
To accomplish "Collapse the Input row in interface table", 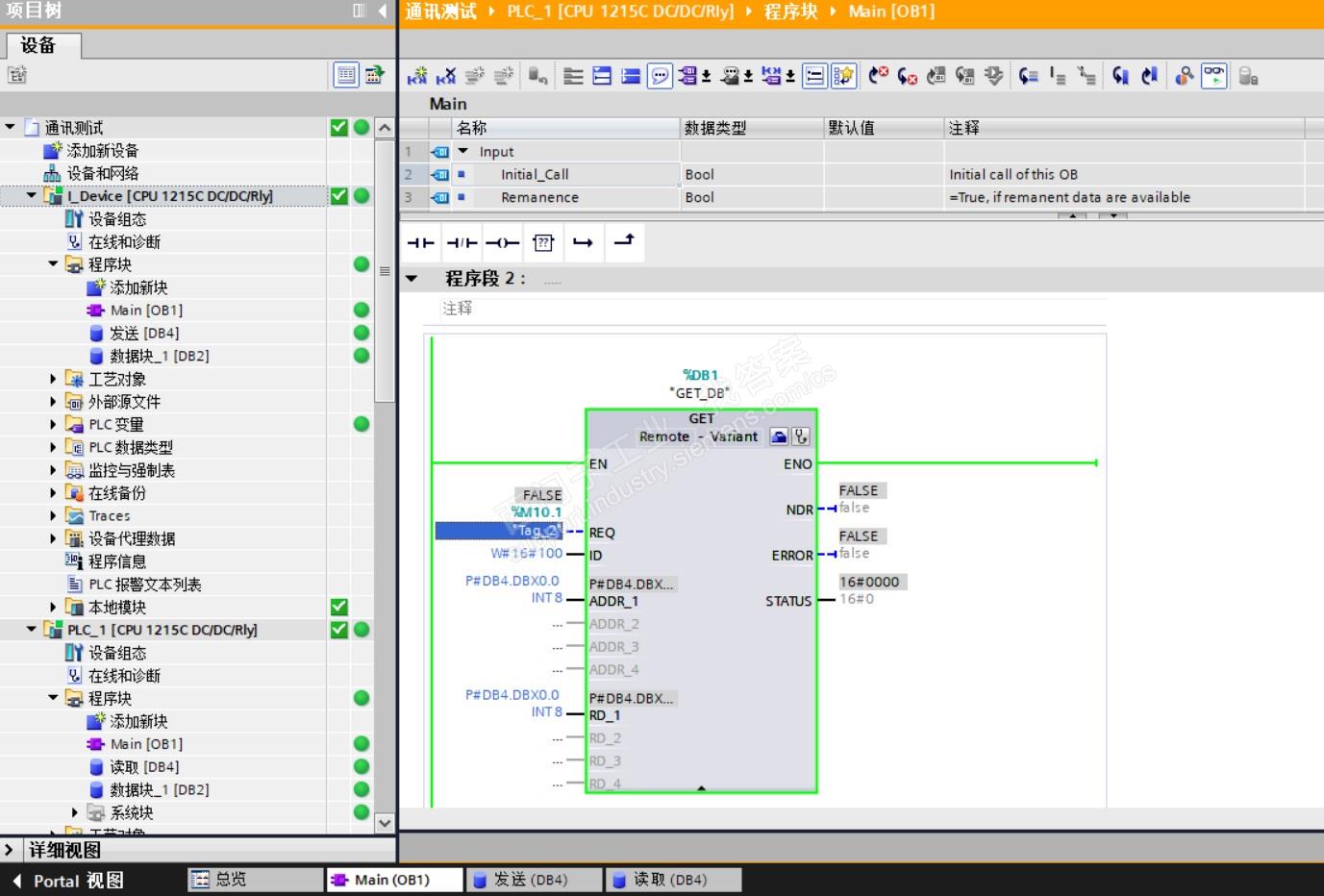I will pos(463,152).
